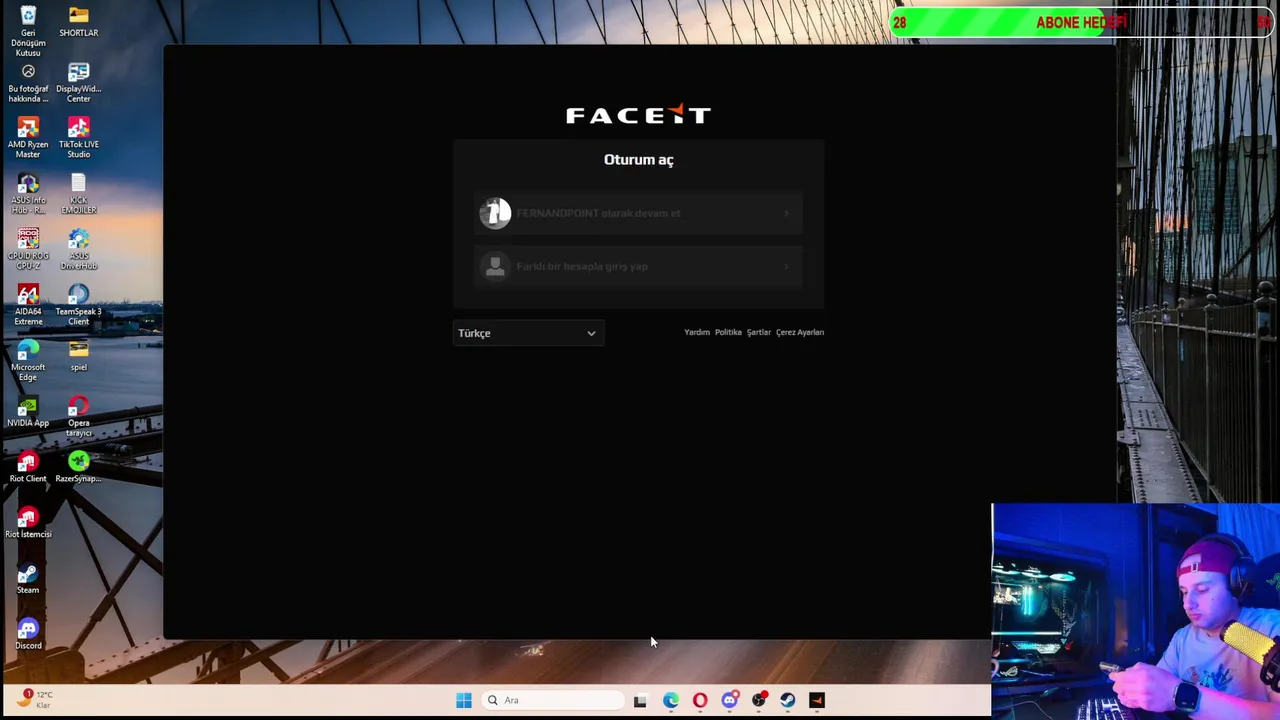Open Çerez Ayarları cookie settings link
The height and width of the screenshot is (720, 1280).
[800, 332]
